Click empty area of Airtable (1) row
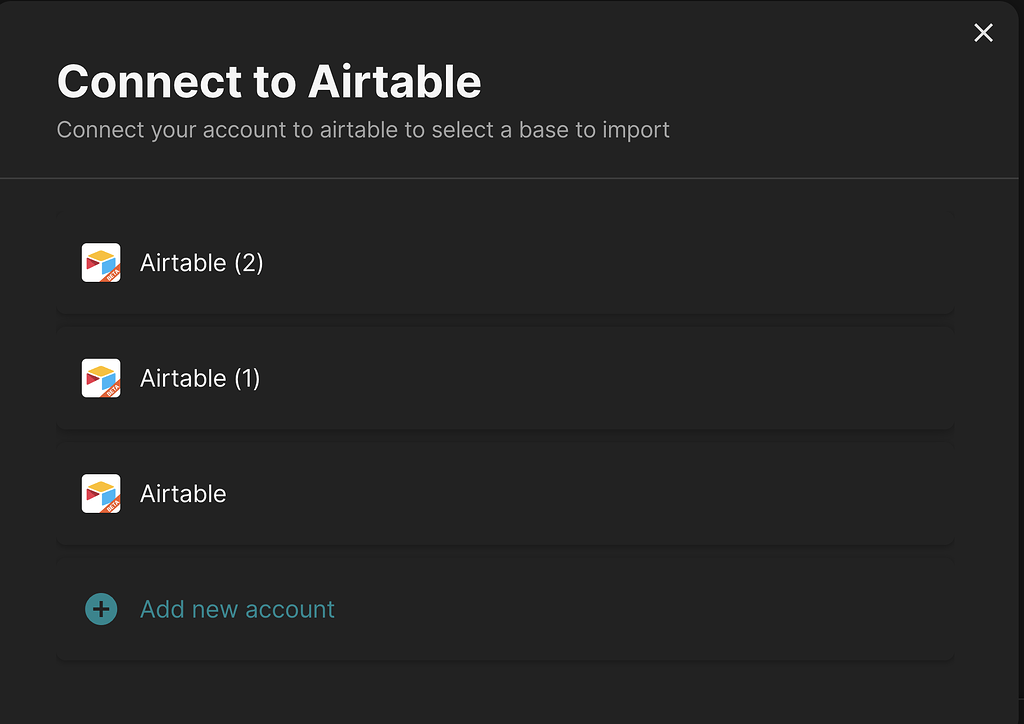The width and height of the screenshot is (1024, 724). click(600, 378)
